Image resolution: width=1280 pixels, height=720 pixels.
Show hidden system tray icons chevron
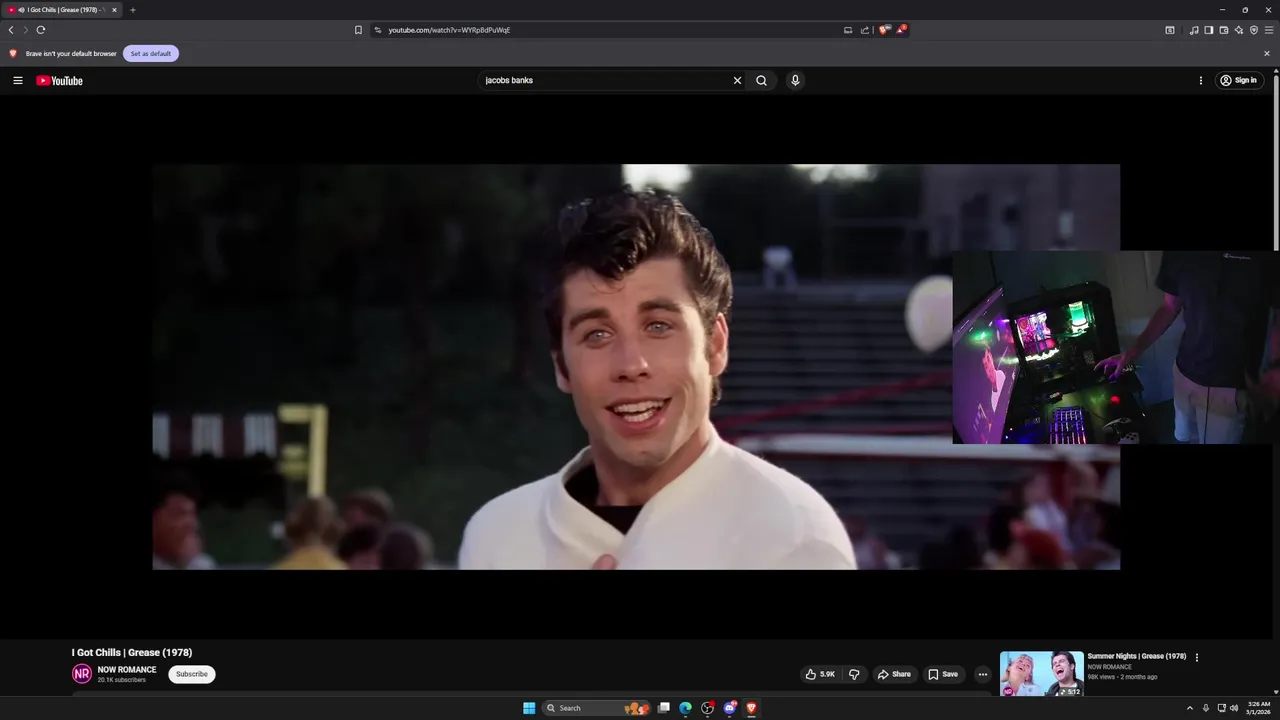click(1189, 708)
